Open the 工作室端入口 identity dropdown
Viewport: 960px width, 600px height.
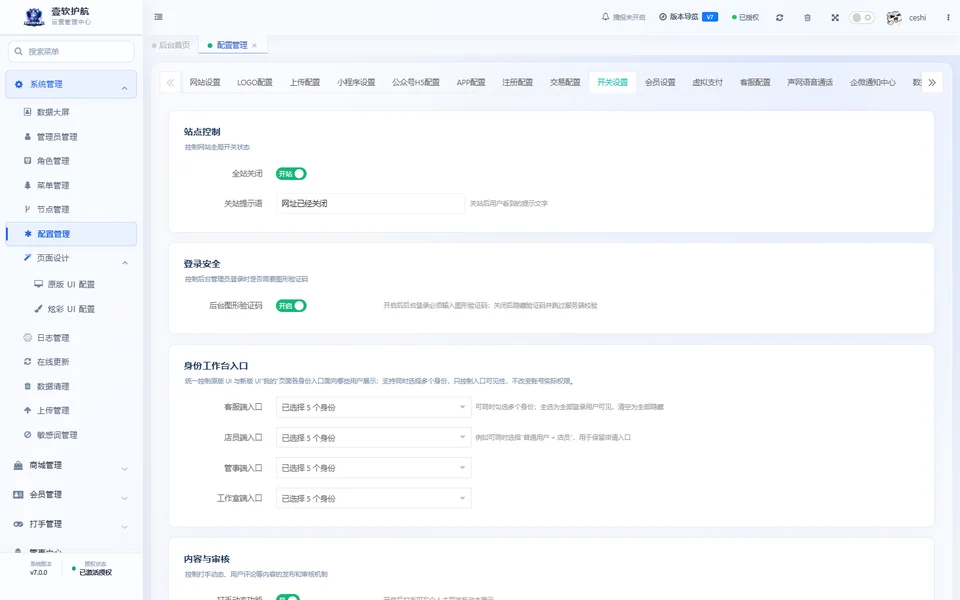[x=373, y=498]
